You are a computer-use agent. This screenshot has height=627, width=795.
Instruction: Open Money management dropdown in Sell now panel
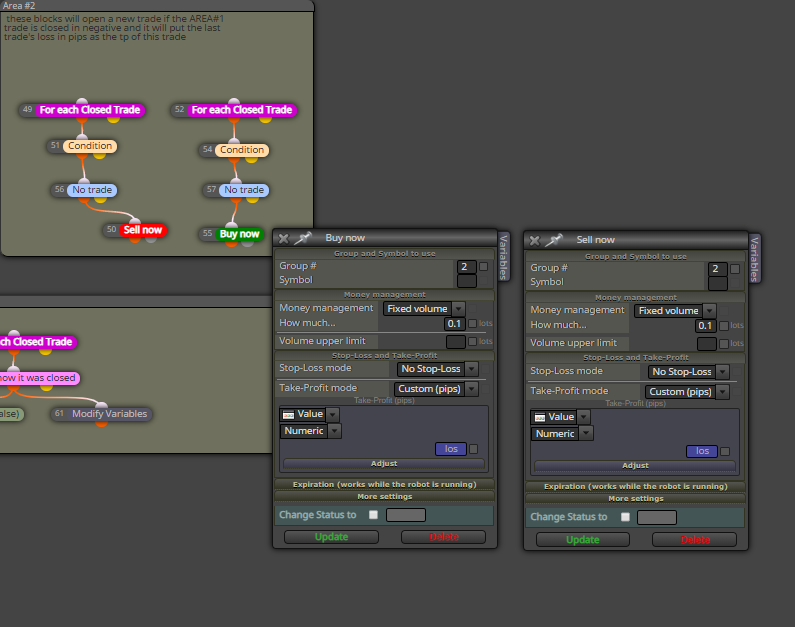pyautogui.click(x=675, y=311)
